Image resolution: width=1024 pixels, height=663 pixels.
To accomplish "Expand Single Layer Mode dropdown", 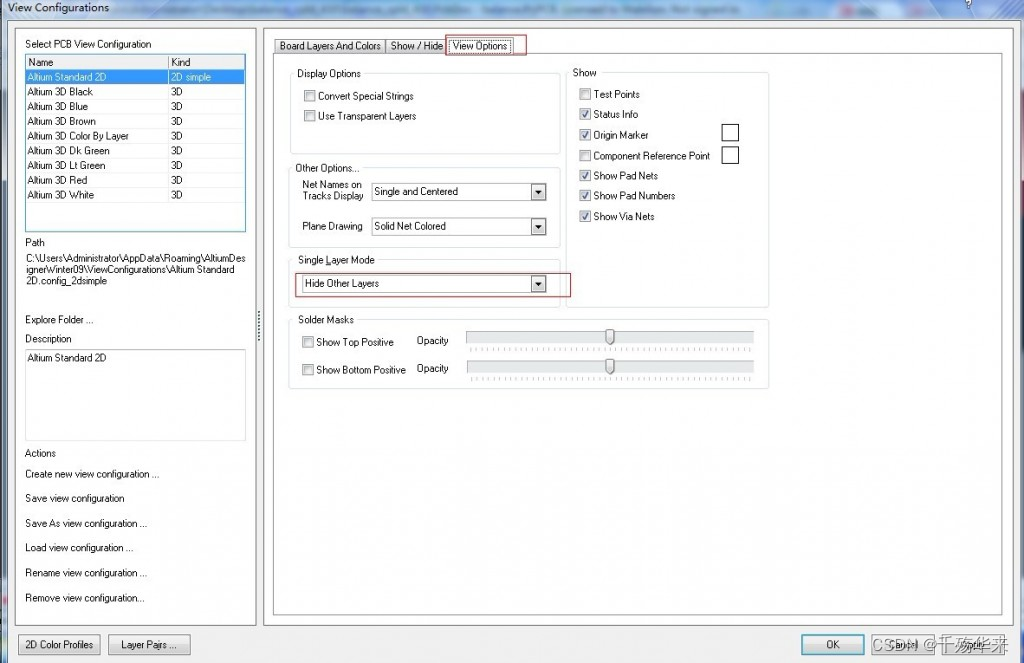I will (538, 283).
